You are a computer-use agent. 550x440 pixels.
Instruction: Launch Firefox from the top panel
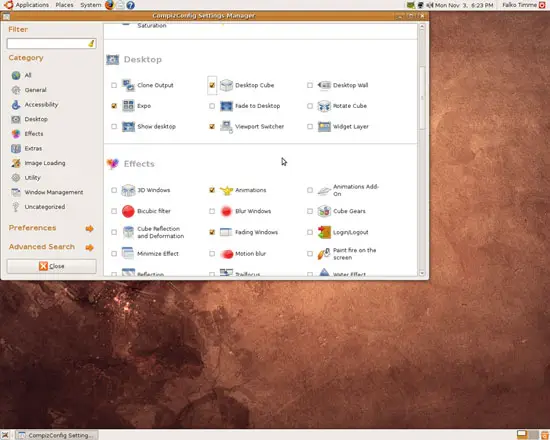(x=109, y=5)
